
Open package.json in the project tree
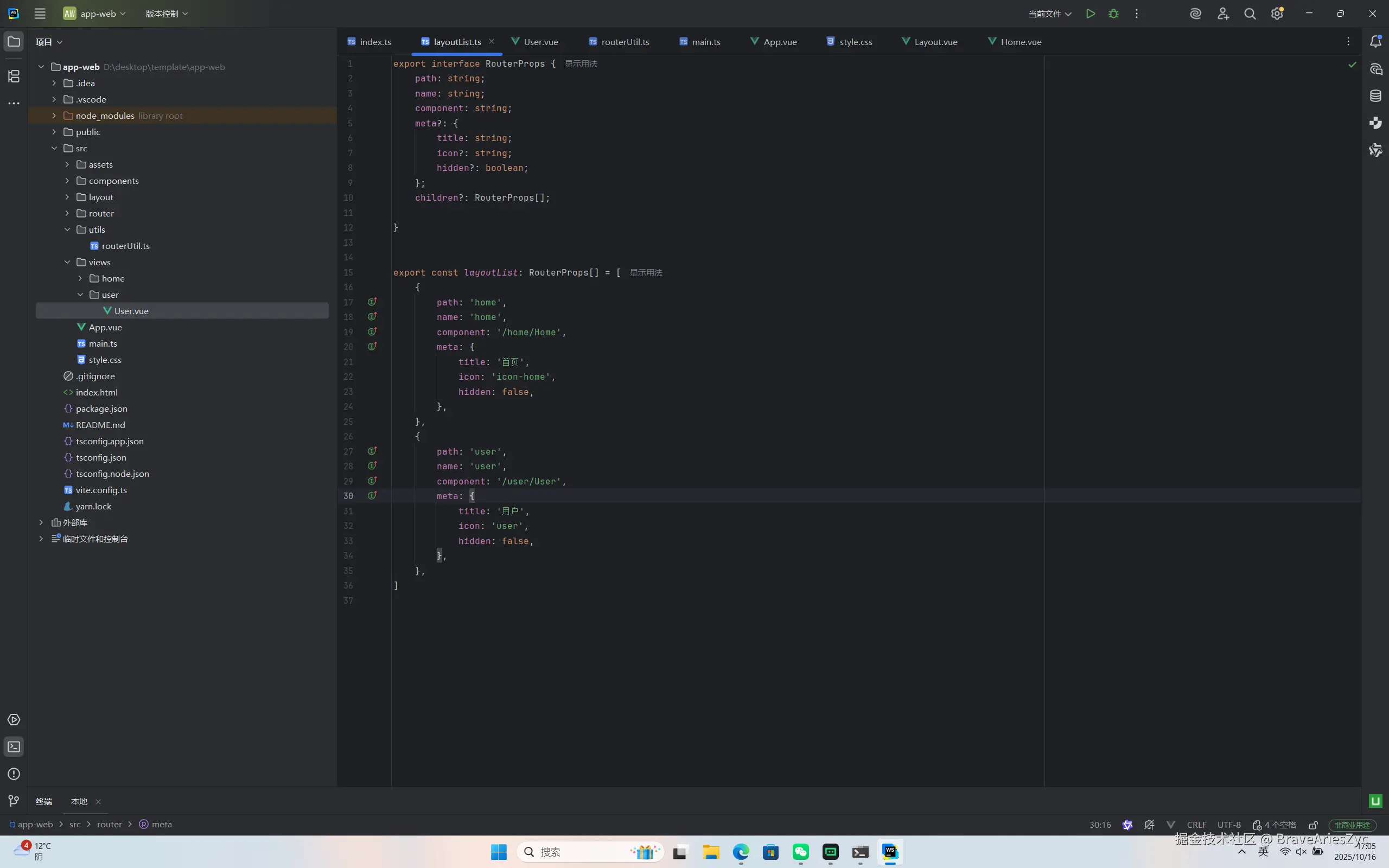(101, 409)
